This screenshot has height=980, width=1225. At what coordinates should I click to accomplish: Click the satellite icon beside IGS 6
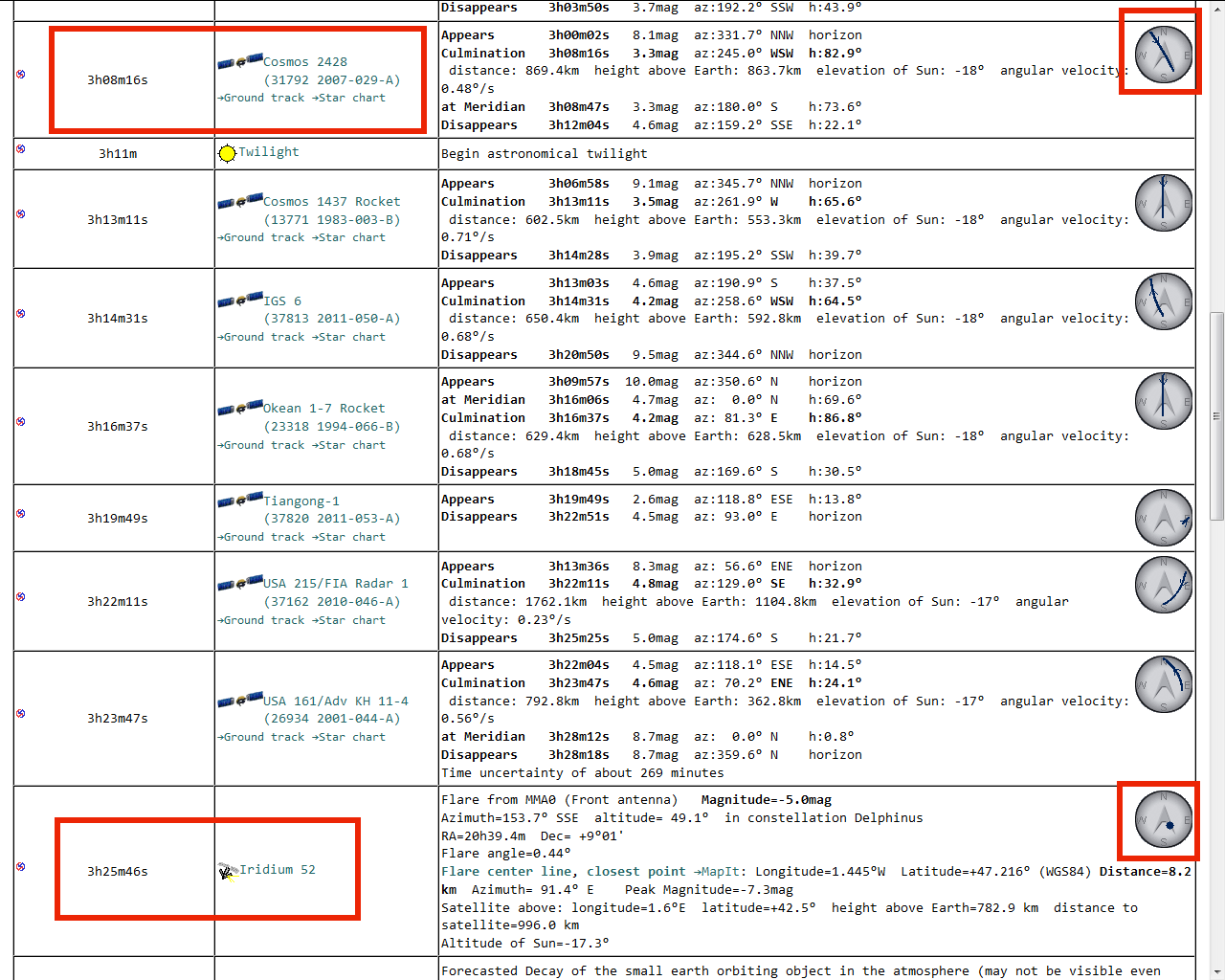(x=240, y=301)
